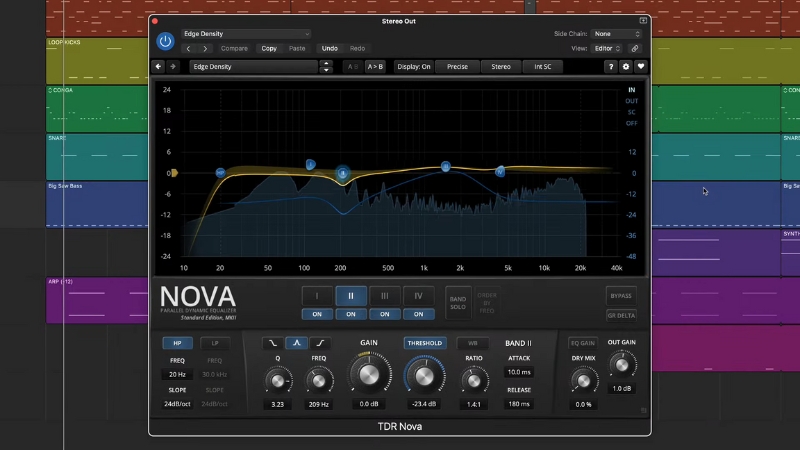Image resolution: width=800 pixels, height=450 pixels.
Task: Click the Copy button
Action: tap(269, 48)
